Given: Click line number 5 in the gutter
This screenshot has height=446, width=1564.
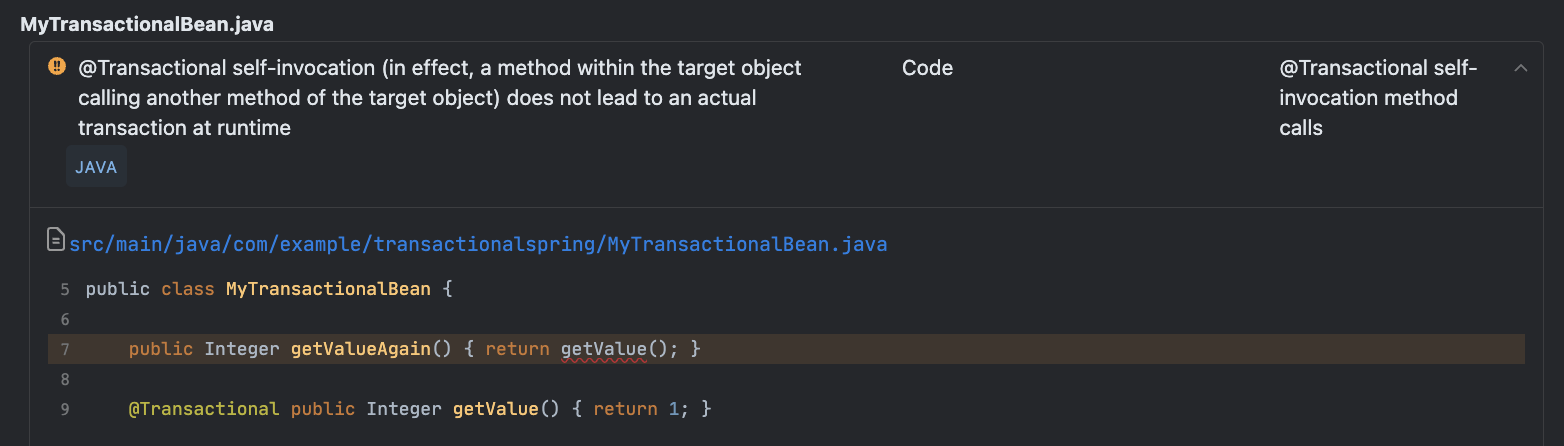Looking at the screenshot, I should pyautogui.click(x=65, y=289).
